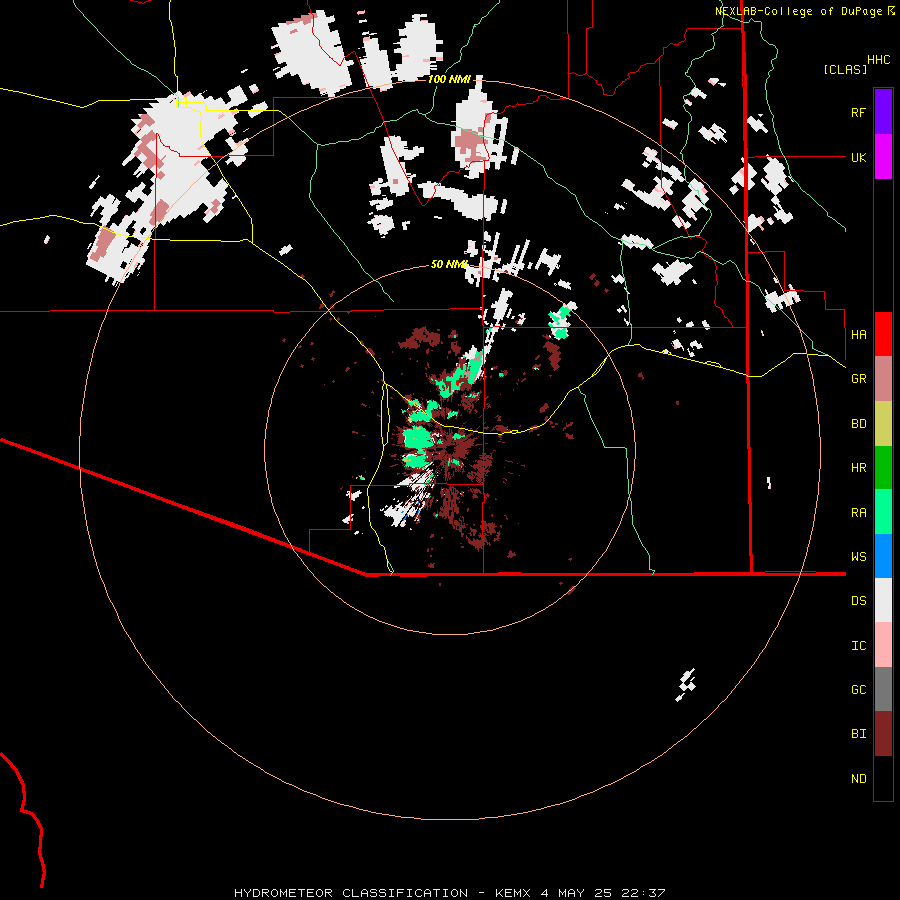Click the UK legend label
Screen dimensions: 900x900
coord(858,158)
